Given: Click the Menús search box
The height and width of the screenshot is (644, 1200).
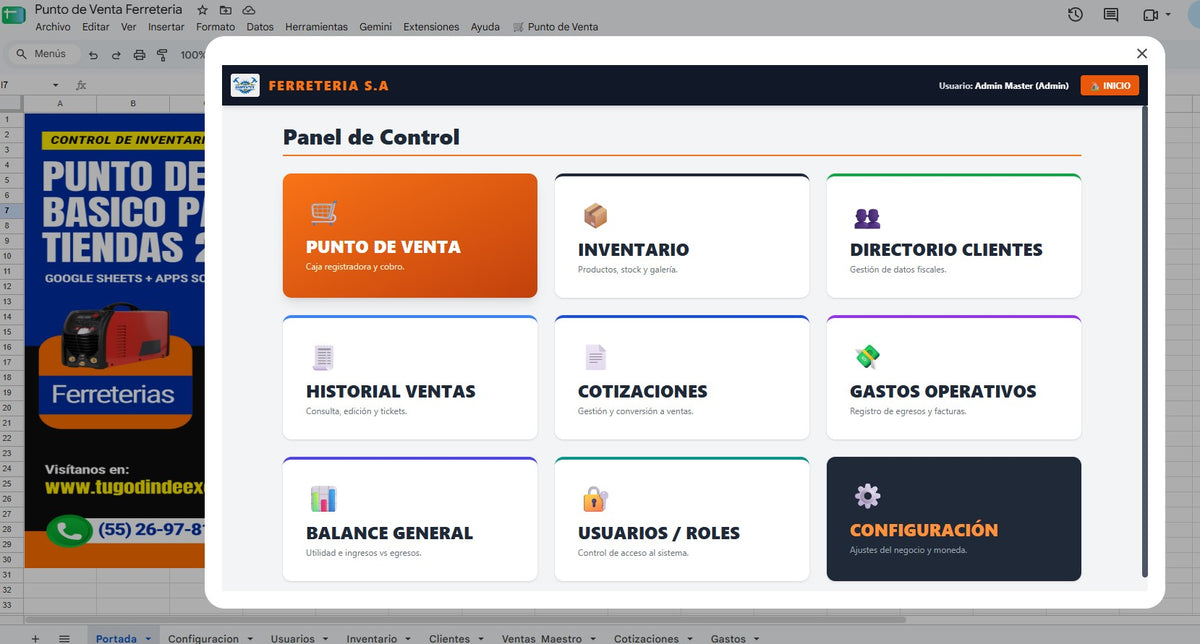Looking at the screenshot, I should click(43, 54).
